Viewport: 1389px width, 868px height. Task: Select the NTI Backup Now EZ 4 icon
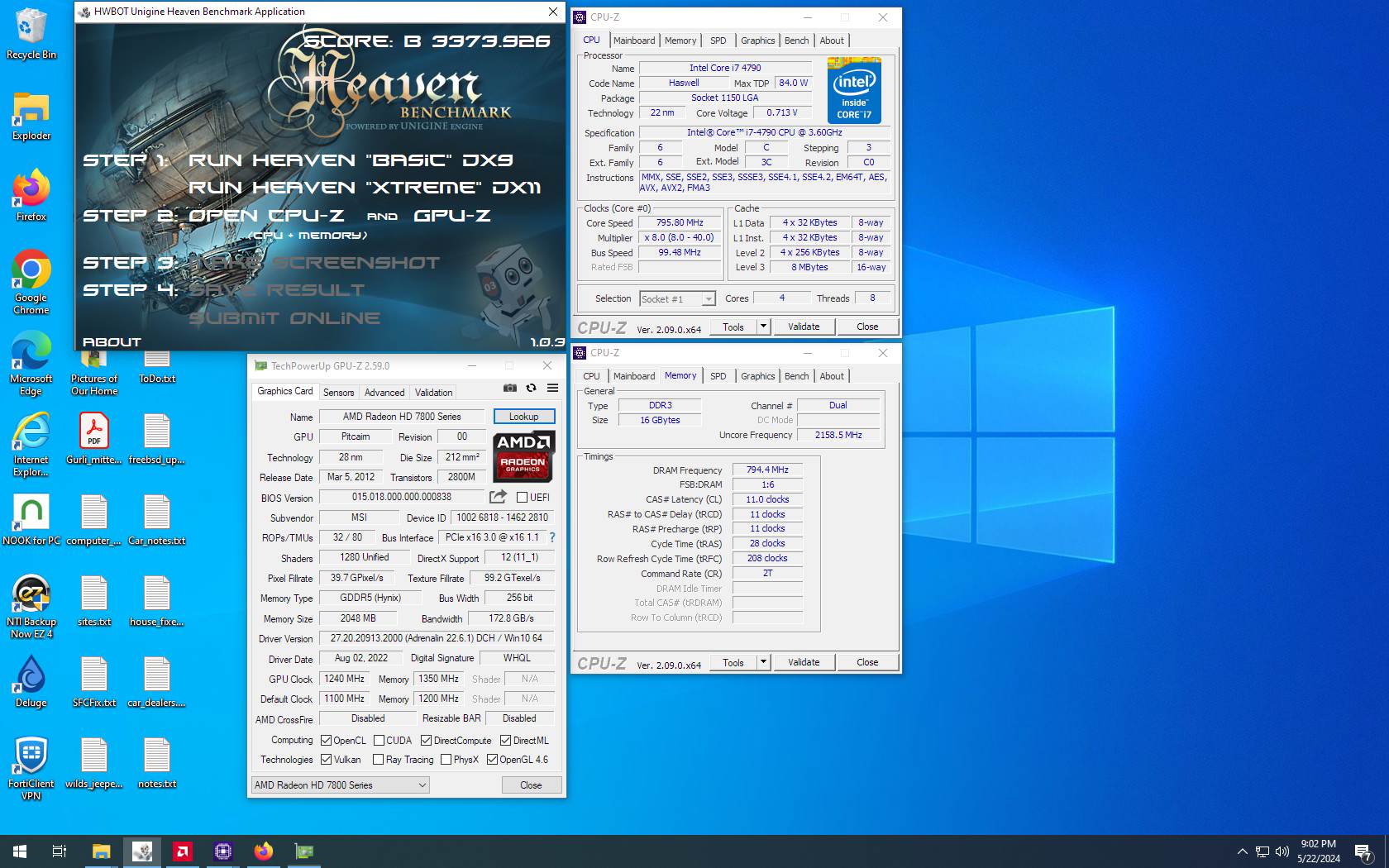[31, 607]
